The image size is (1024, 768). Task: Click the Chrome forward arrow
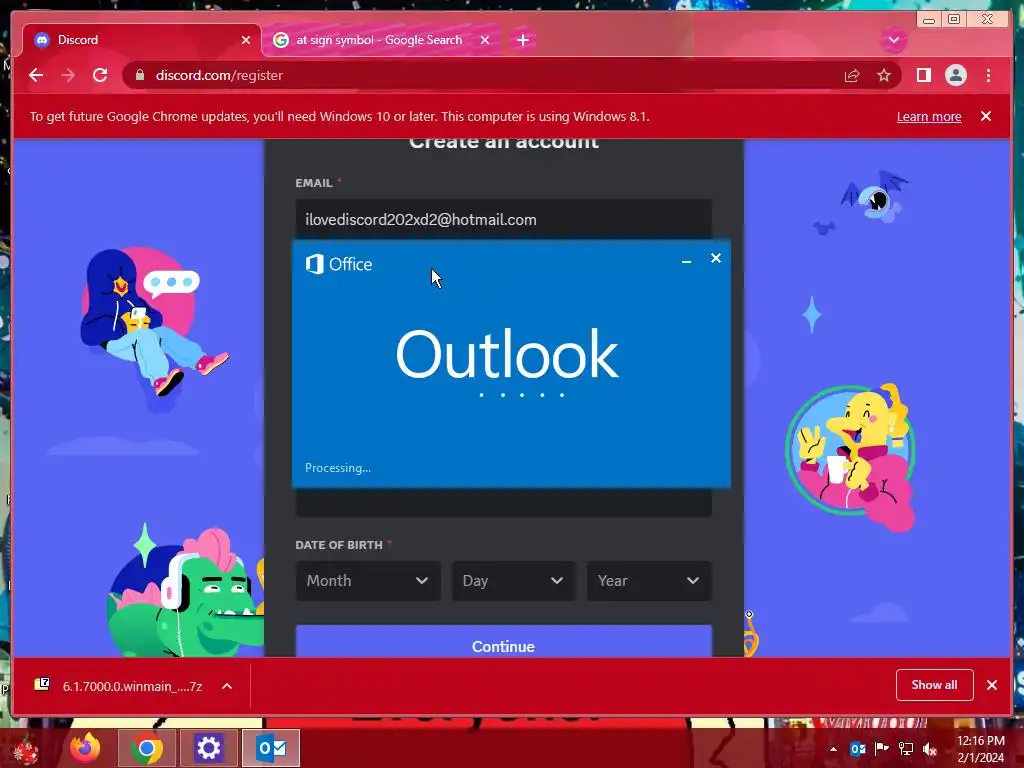68,75
